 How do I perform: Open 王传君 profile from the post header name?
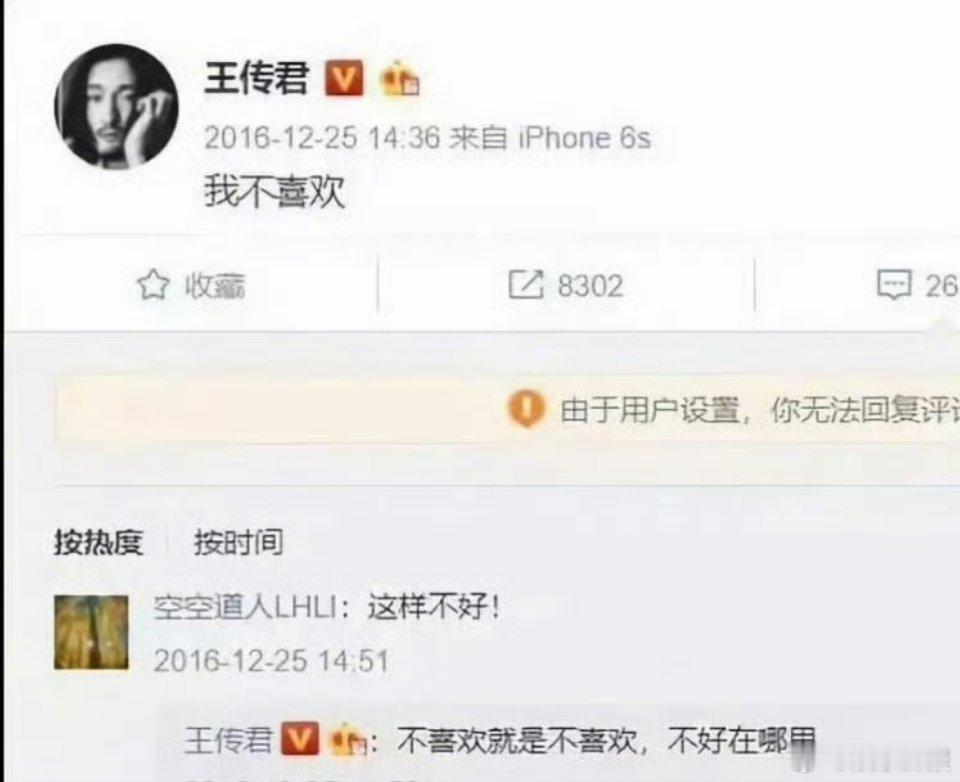[255, 78]
